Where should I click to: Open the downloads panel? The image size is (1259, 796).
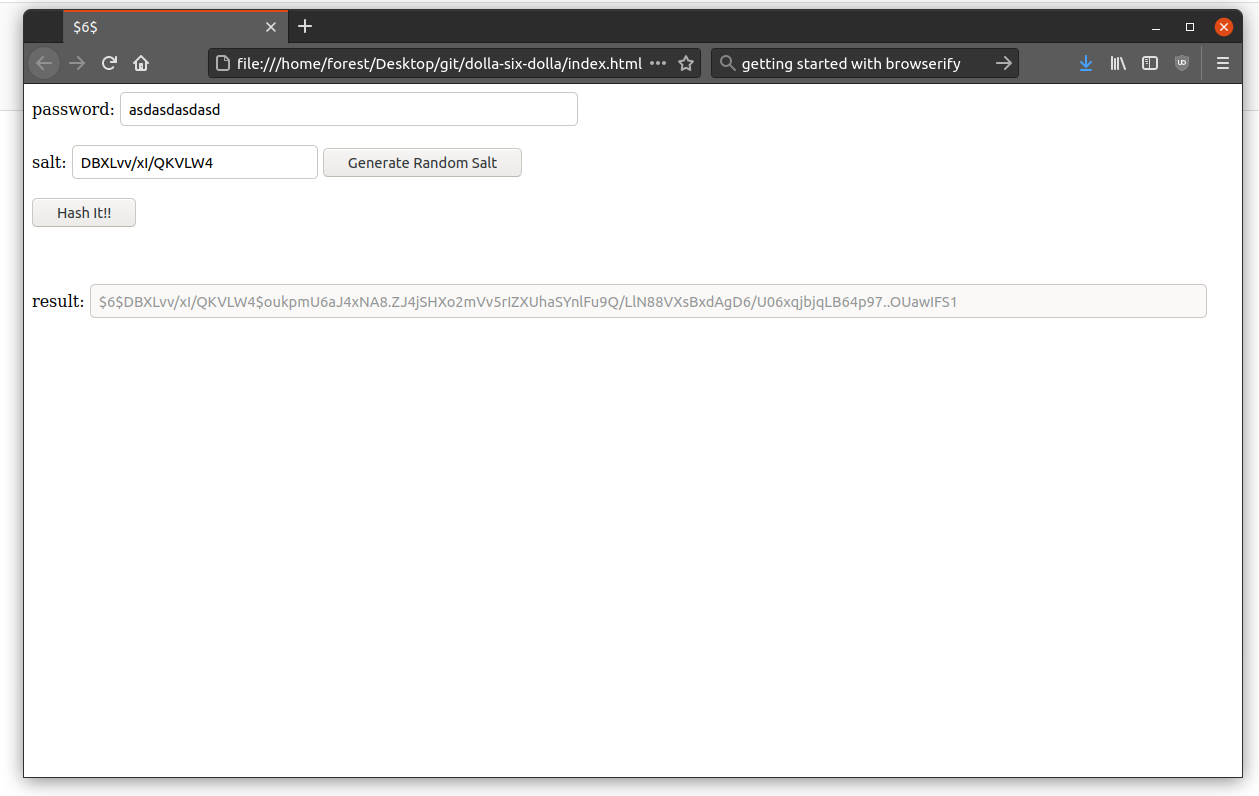pos(1086,63)
